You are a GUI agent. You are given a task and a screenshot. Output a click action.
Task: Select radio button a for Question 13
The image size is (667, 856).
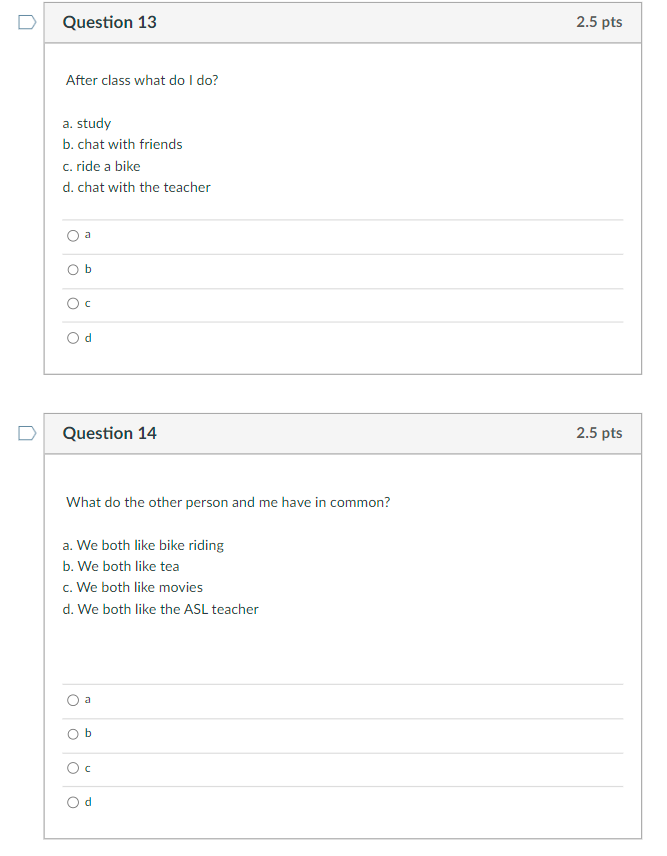(x=73, y=236)
